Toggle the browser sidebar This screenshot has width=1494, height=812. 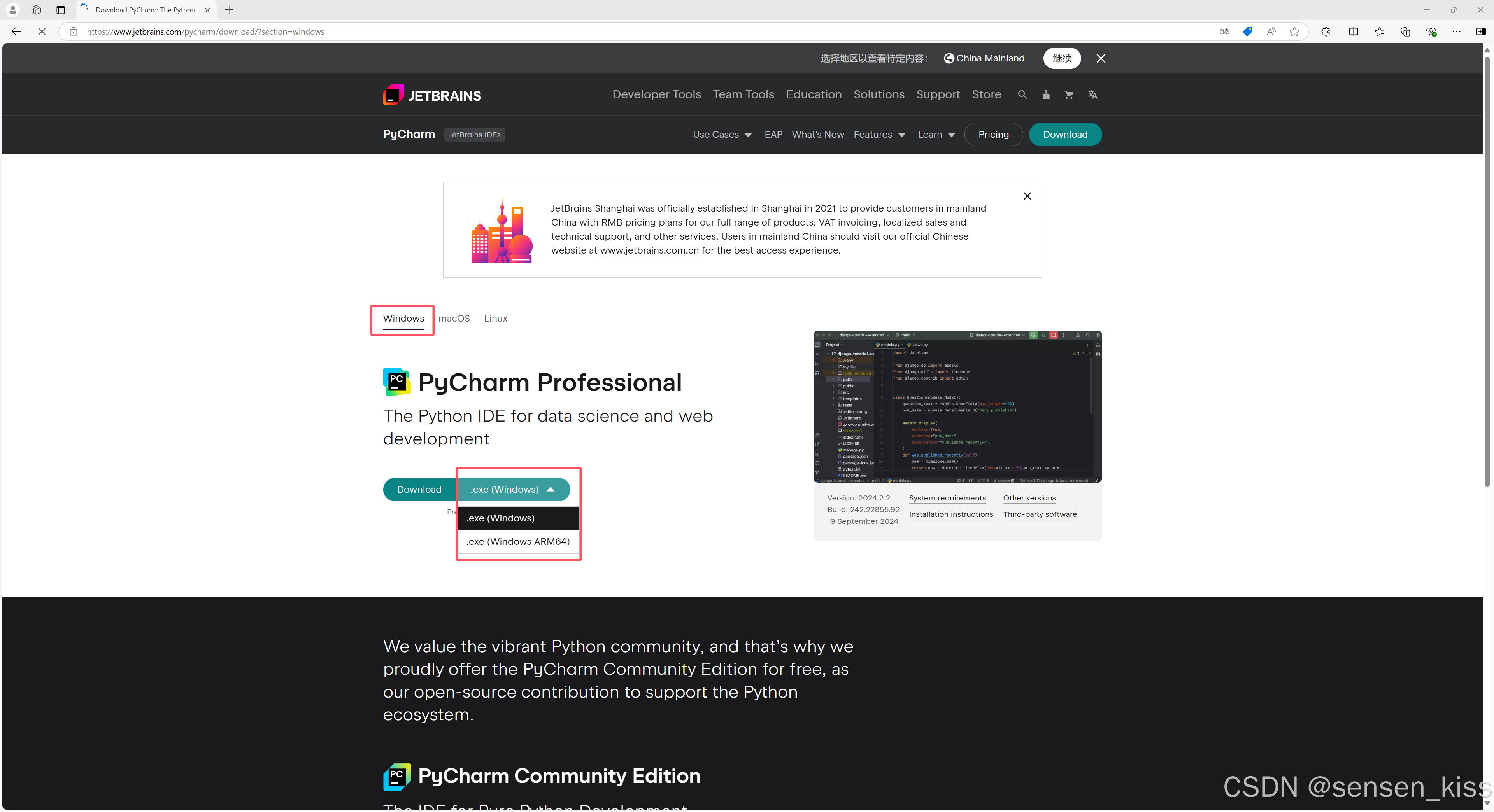(x=1480, y=31)
